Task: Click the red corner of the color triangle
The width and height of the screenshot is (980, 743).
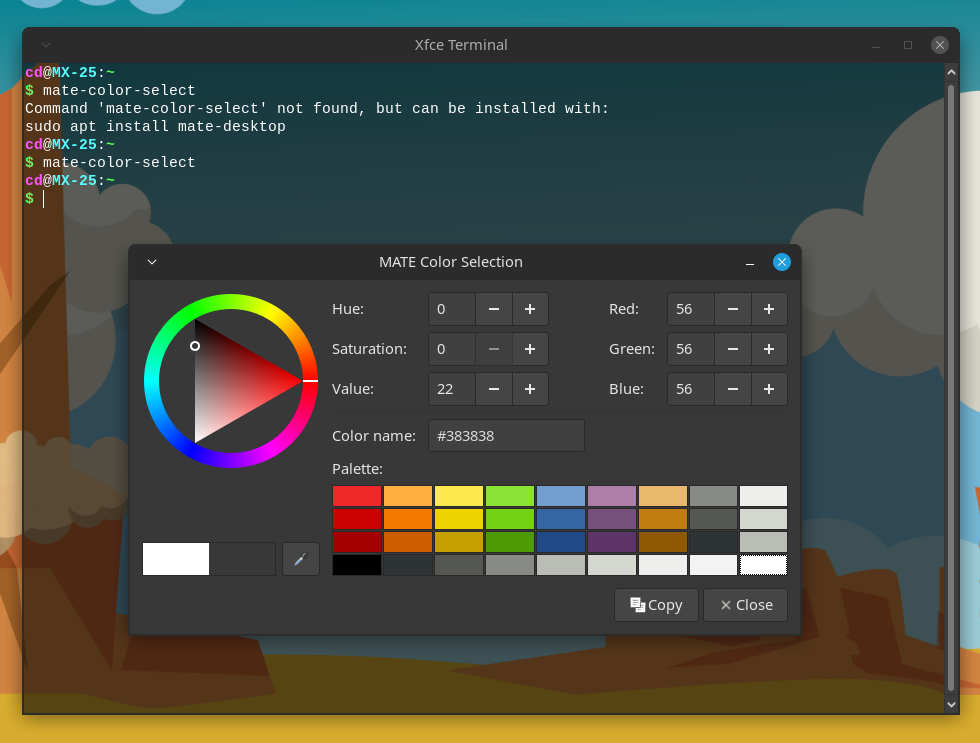Action: pyautogui.click(x=298, y=381)
